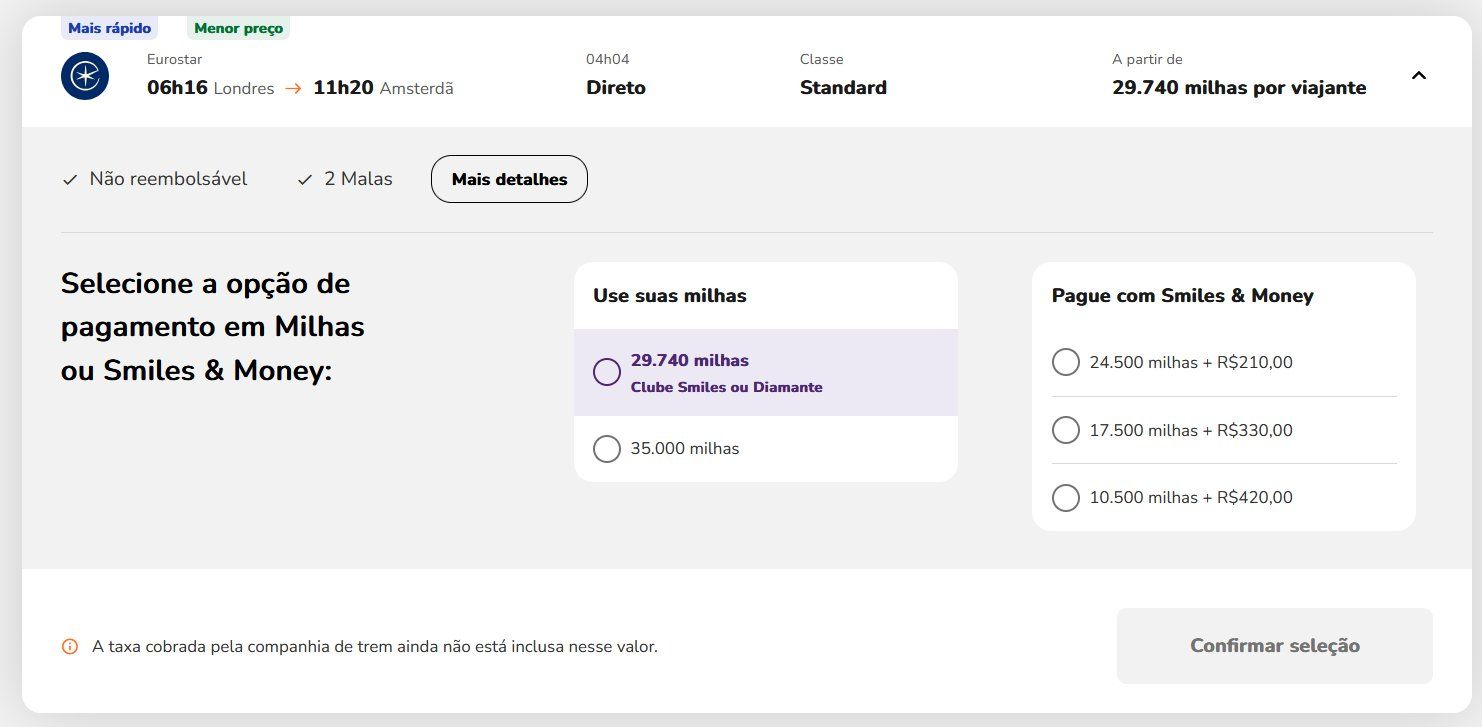
Task: Click the Pague com Smiles & Money heading
Action: (x=1183, y=295)
